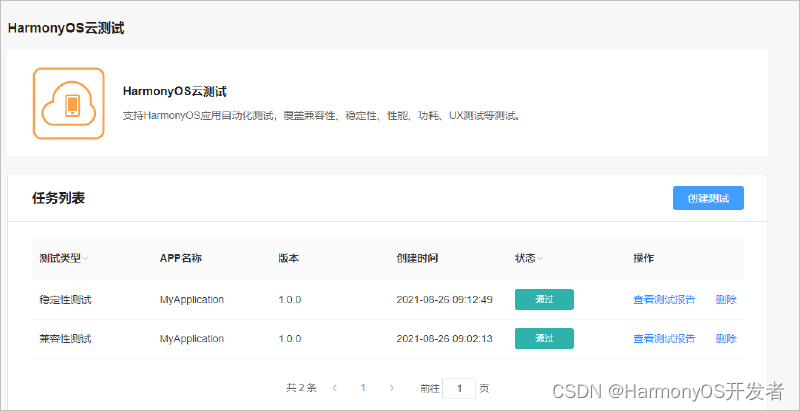The image size is (800, 411).
Task: Select page 1 in pagination
Action: pyautogui.click(x=363, y=388)
